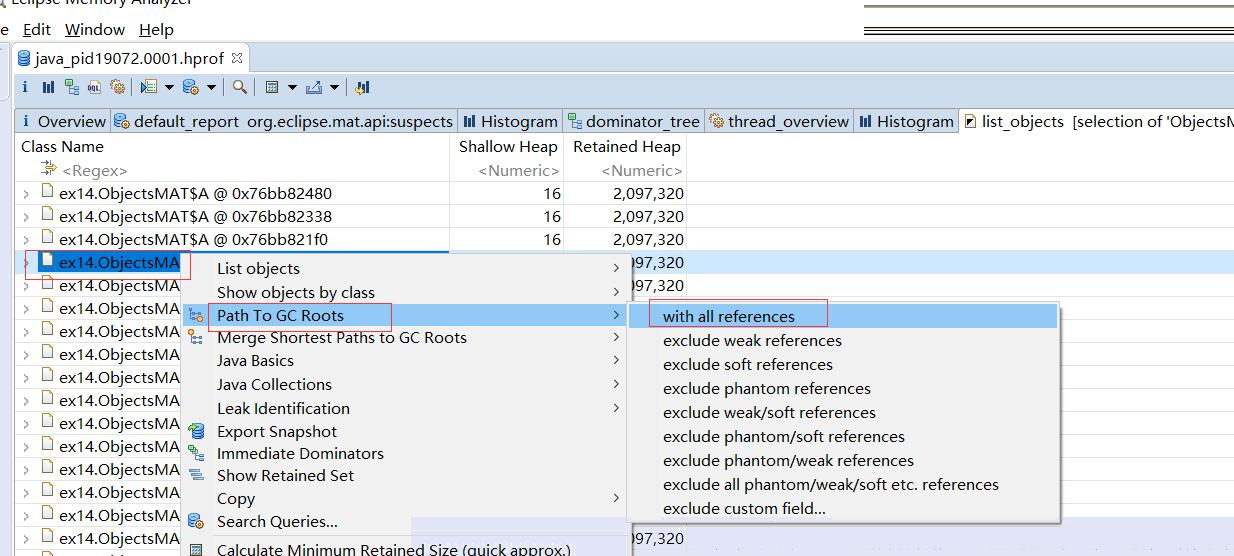Click the compare snapshot toolbar icon
This screenshot has width=1234, height=556.
(362, 87)
